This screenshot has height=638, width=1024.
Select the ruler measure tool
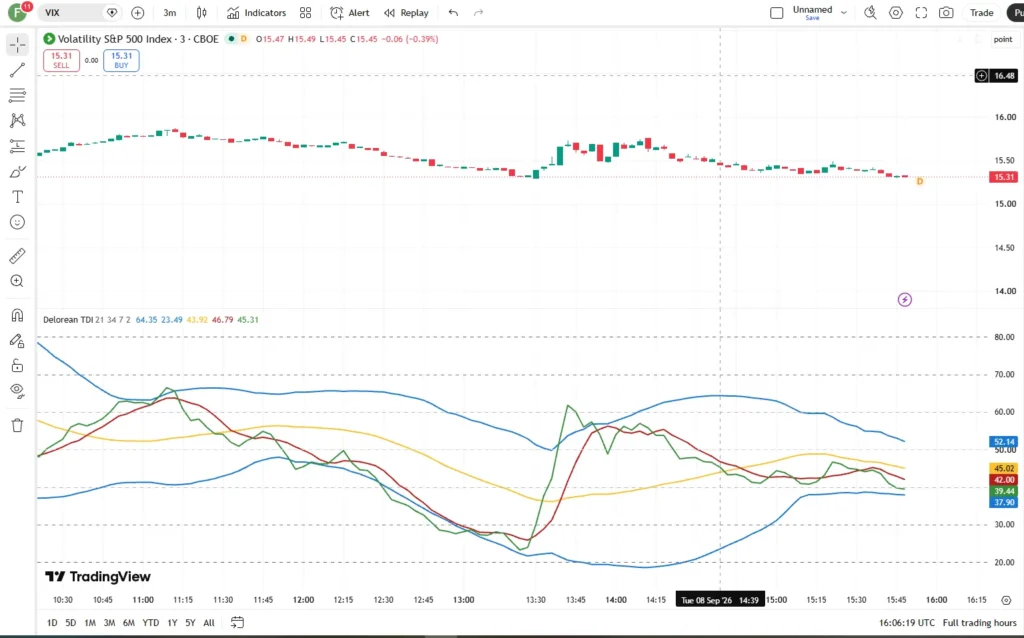(18, 255)
